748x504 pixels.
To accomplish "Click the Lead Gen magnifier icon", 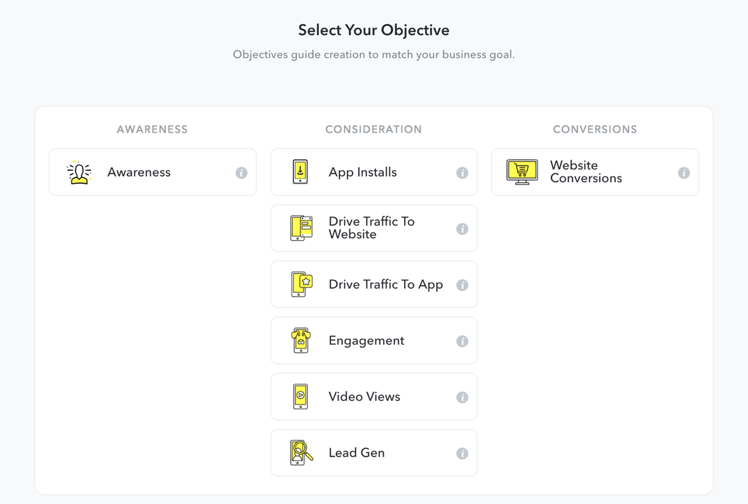I will tap(301, 452).
